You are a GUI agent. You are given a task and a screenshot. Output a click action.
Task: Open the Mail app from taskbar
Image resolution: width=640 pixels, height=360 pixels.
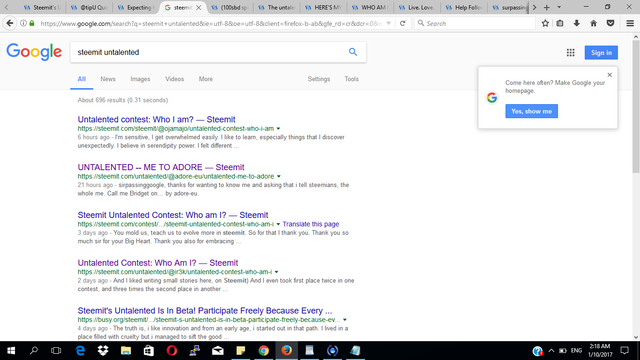pos(218,351)
